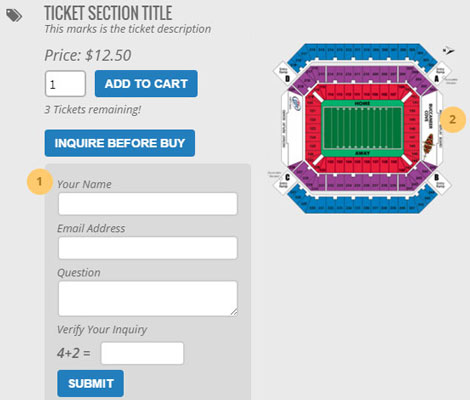This screenshot has height=400, width=470.
Task: Click the Gate A entry ramp marker
Action: pos(440,72)
